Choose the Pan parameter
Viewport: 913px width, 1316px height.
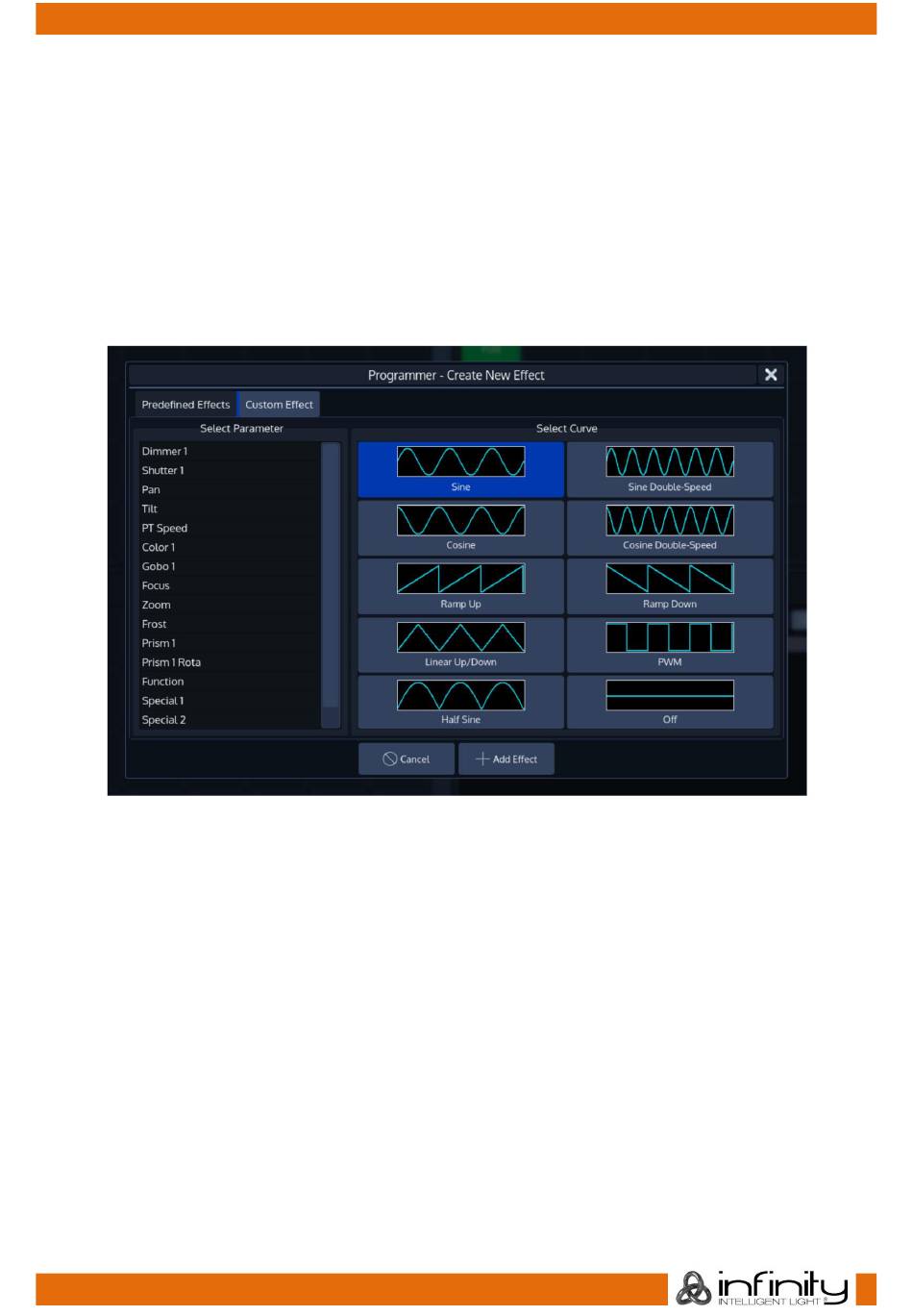click(152, 490)
